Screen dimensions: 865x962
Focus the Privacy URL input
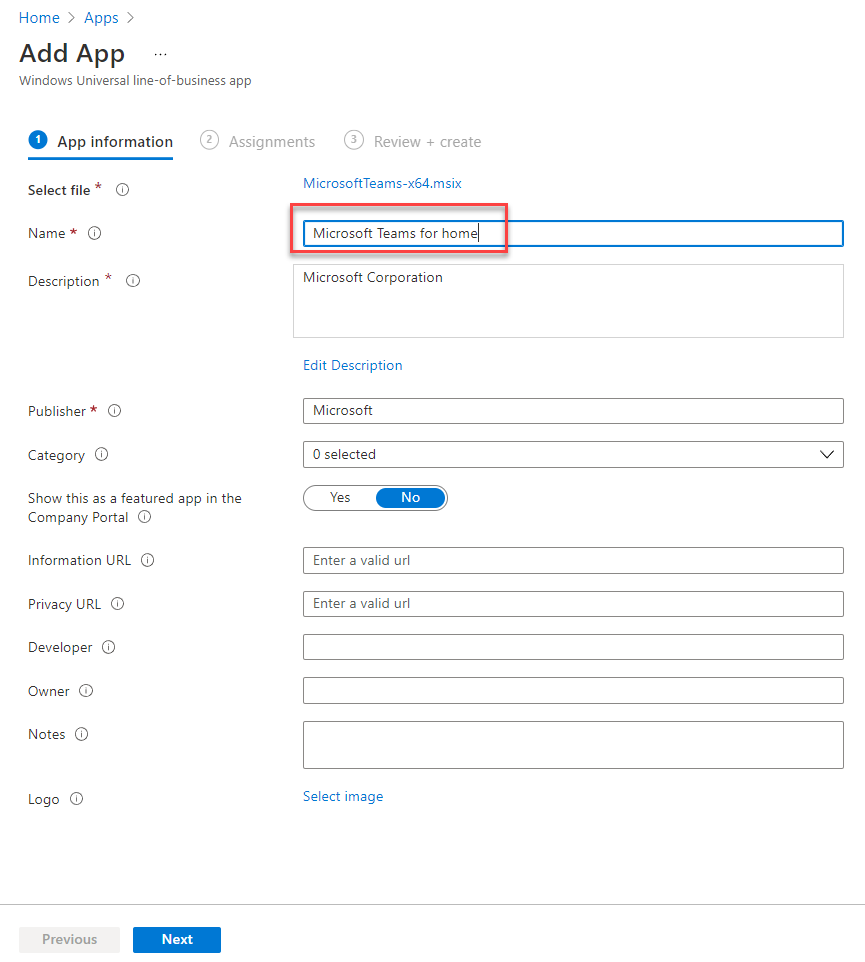tap(573, 604)
